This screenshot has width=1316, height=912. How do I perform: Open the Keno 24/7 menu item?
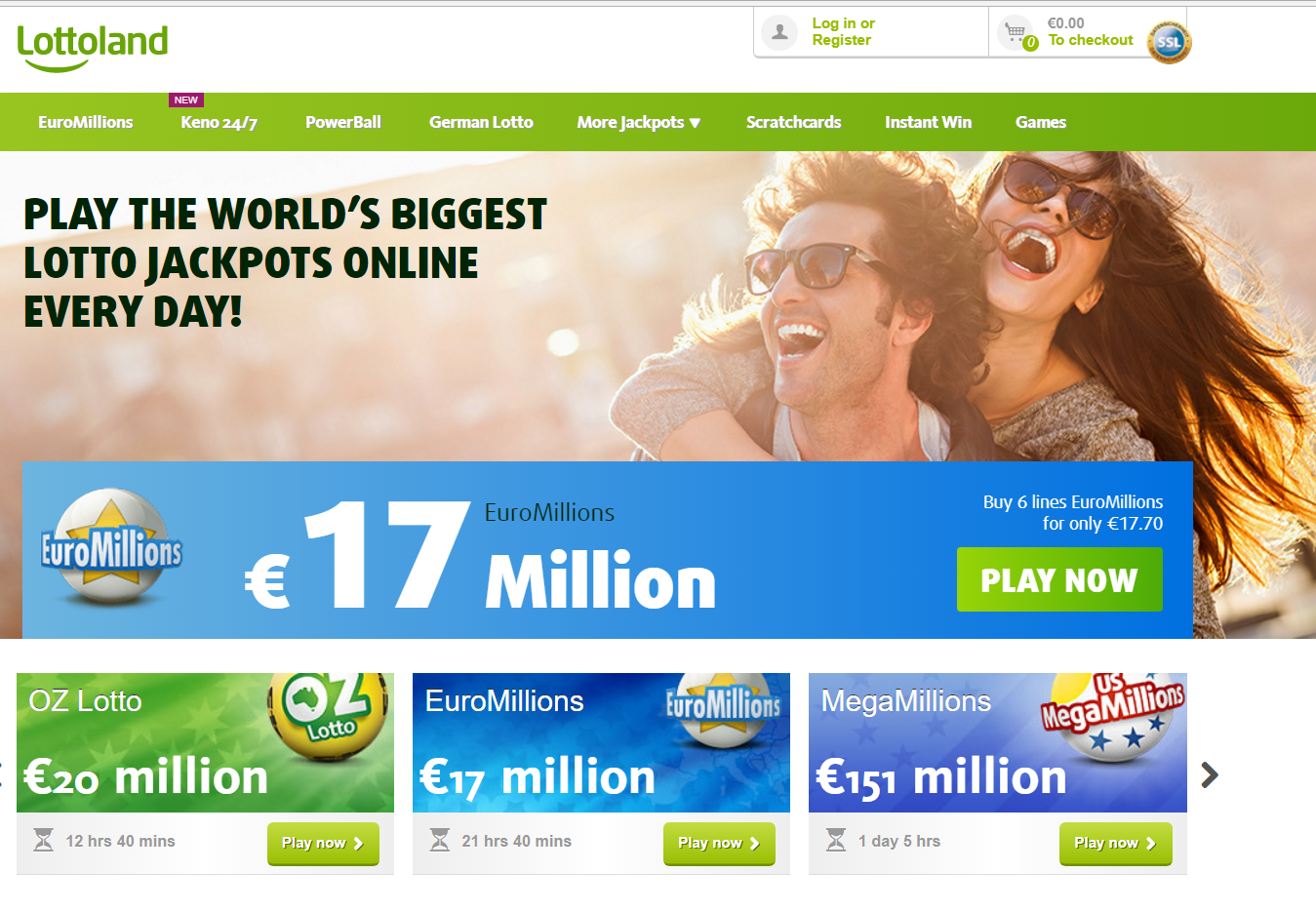point(219,122)
